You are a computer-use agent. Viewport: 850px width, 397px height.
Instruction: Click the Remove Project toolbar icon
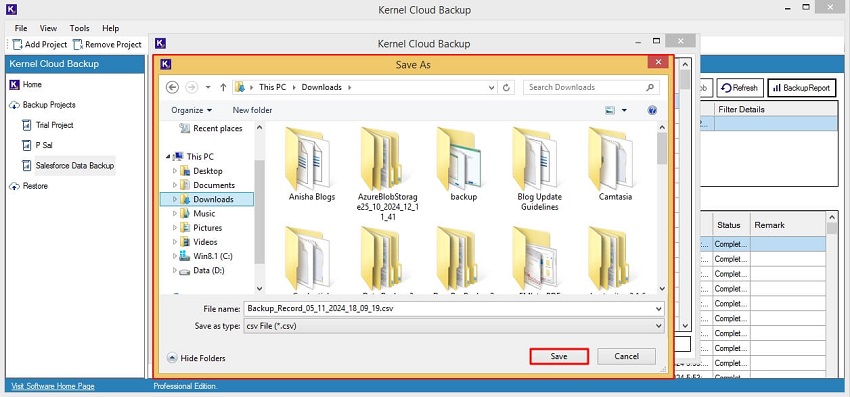click(78, 44)
